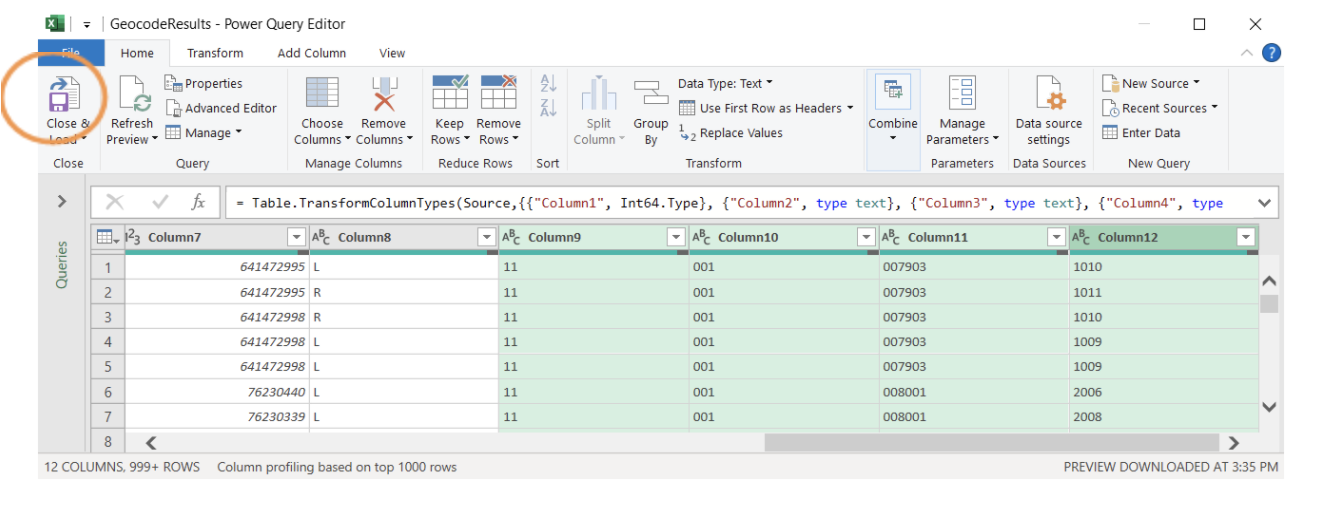Viewport: 1340px width, 506px height.
Task: Open Power Query help question mark
Action: pyautogui.click(x=1272, y=53)
